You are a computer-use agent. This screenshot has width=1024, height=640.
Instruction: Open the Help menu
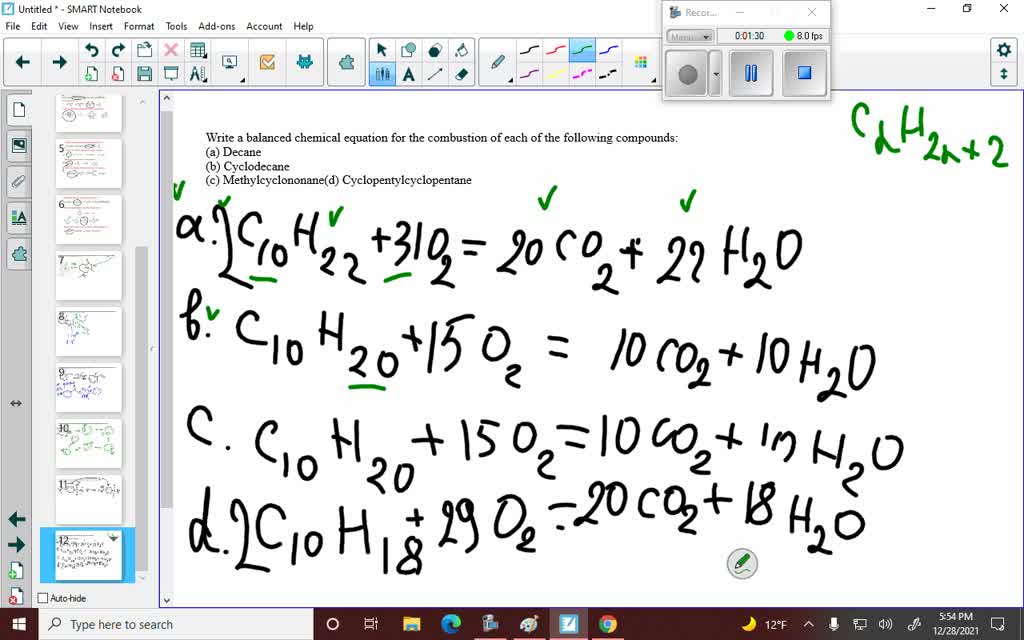pyautogui.click(x=304, y=26)
